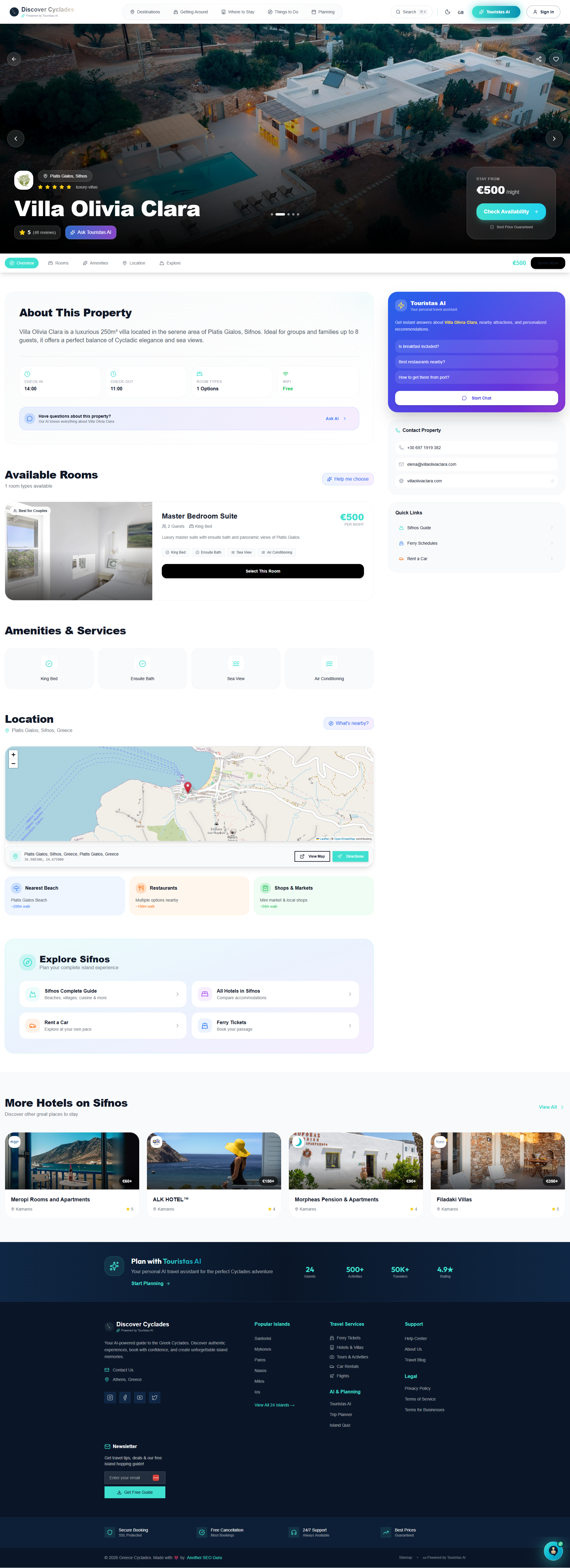This screenshot has height=1568, width=570.
Task: Click the Twitter icon in footer
Action: [x=155, y=1397]
